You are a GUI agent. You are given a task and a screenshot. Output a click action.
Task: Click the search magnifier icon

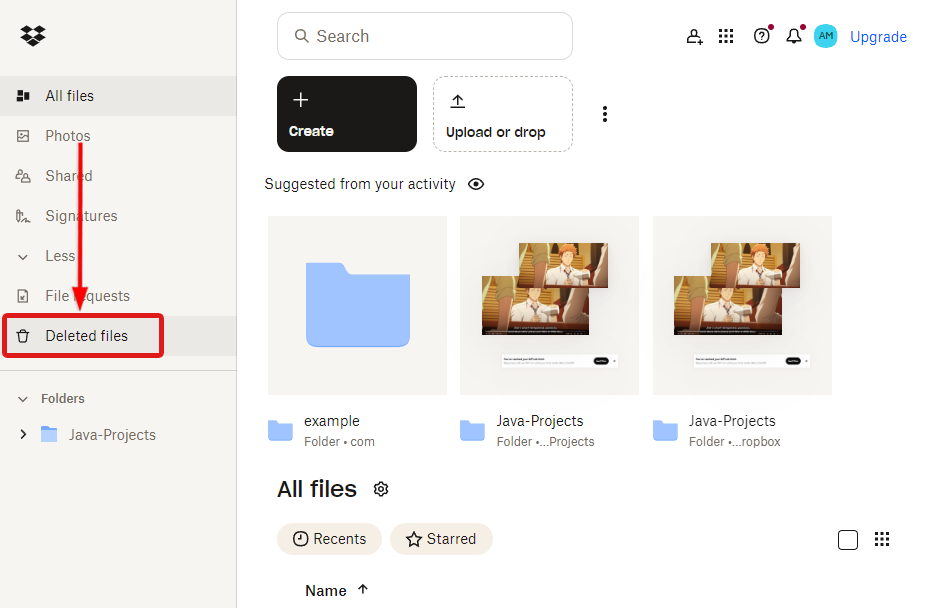pyautogui.click(x=302, y=36)
